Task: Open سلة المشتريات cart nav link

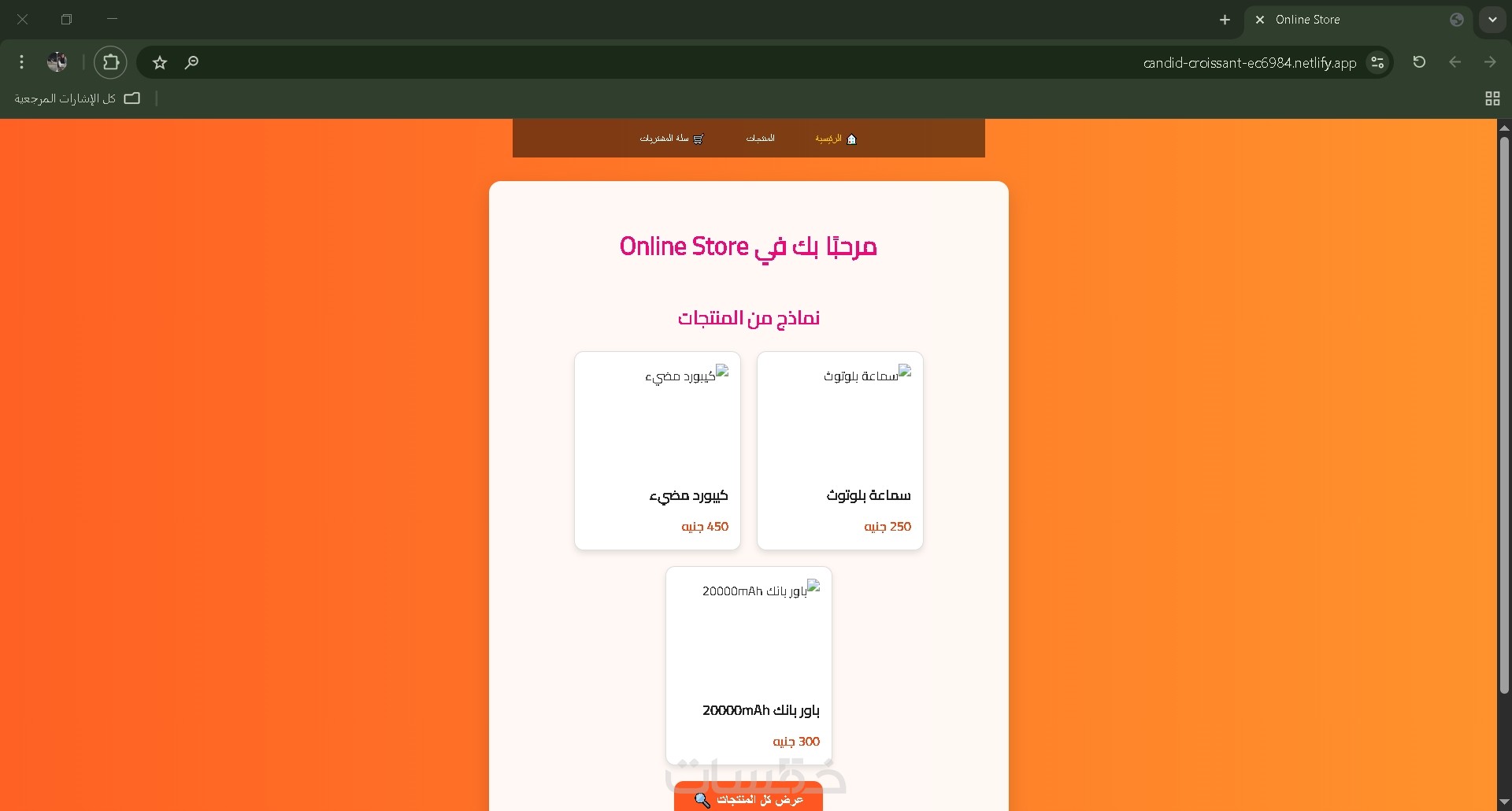Action: (671, 139)
